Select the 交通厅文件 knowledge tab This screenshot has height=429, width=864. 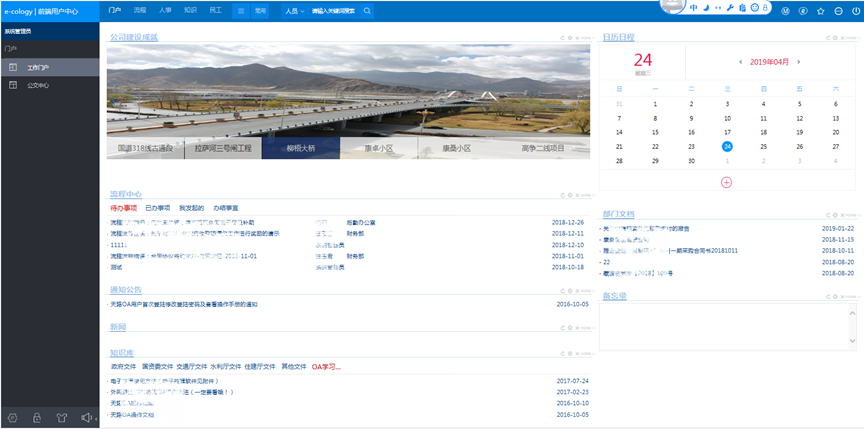pyautogui.click(x=191, y=367)
